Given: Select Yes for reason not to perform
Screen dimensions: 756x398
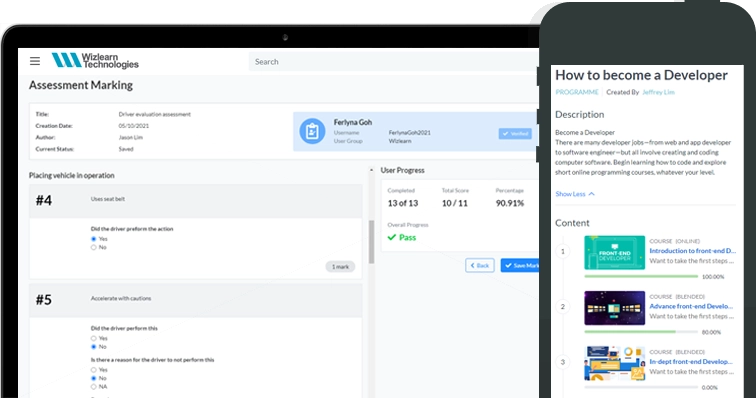Looking at the screenshot, I should tap(94, 370).
